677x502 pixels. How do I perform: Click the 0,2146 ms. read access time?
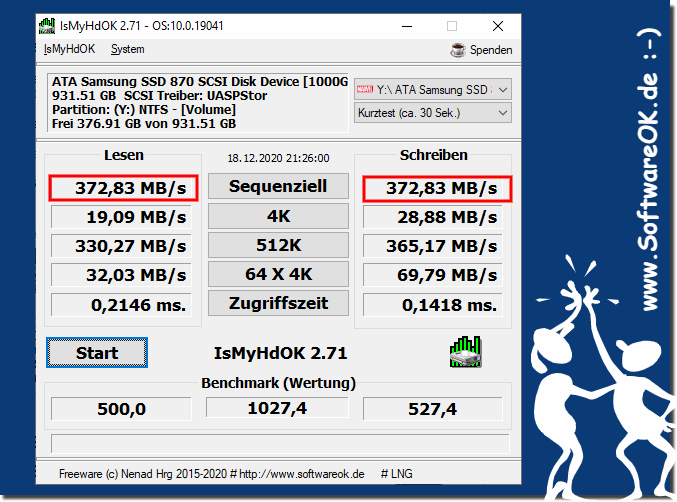click(x=121, y=305)
